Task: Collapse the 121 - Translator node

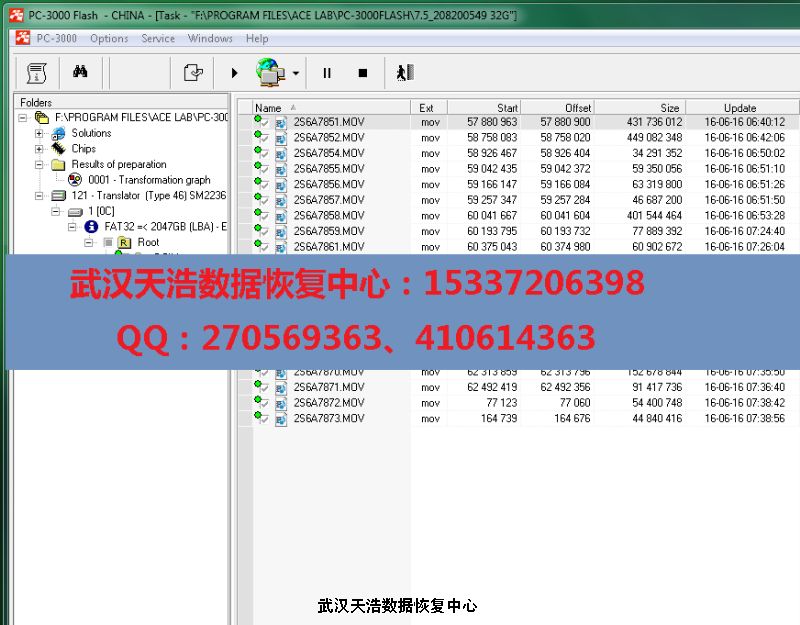Action: (40, 196)
